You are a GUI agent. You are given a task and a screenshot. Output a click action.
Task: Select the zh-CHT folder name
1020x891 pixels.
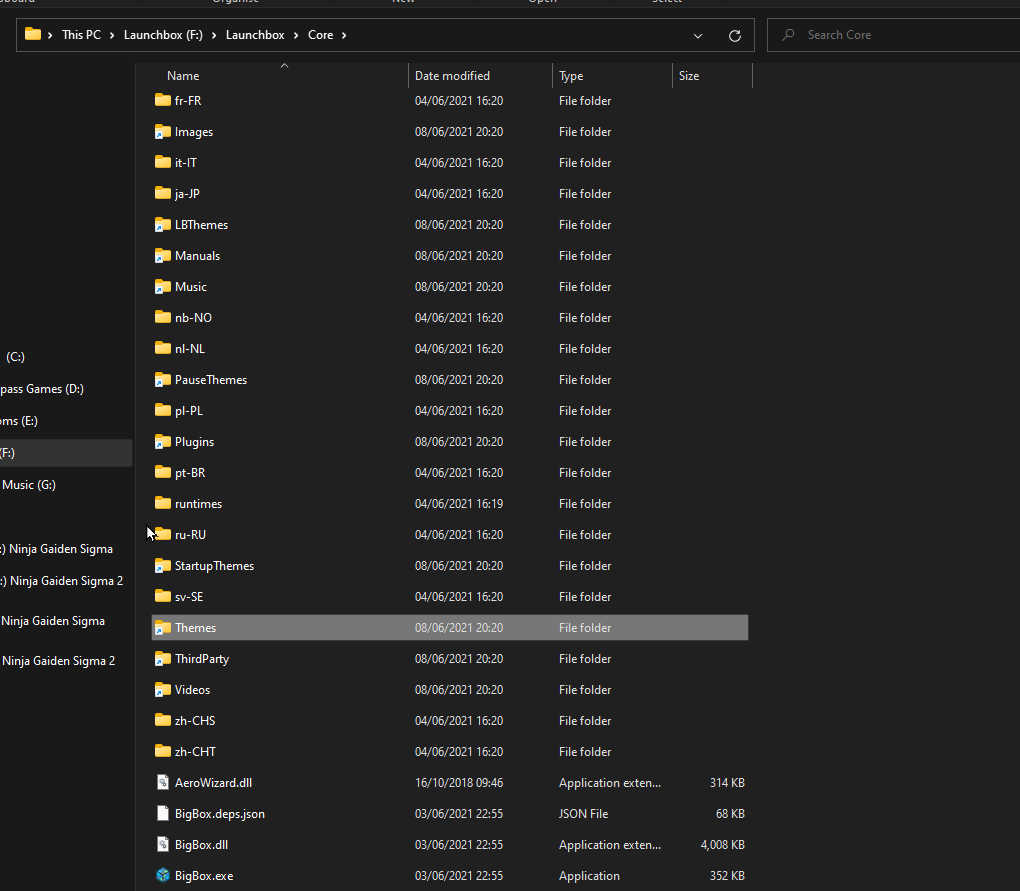coord(195,752)
